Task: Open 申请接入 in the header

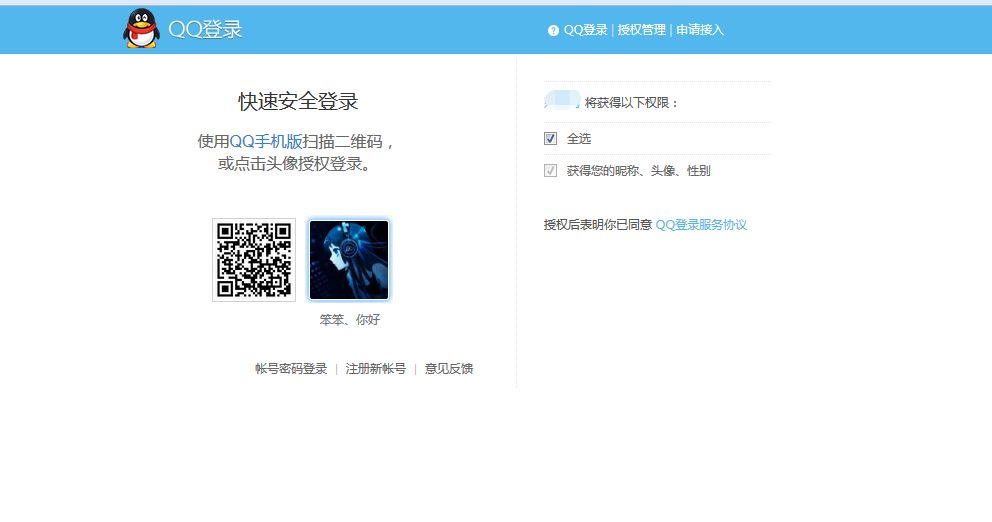Action: [x=700, y=30]
